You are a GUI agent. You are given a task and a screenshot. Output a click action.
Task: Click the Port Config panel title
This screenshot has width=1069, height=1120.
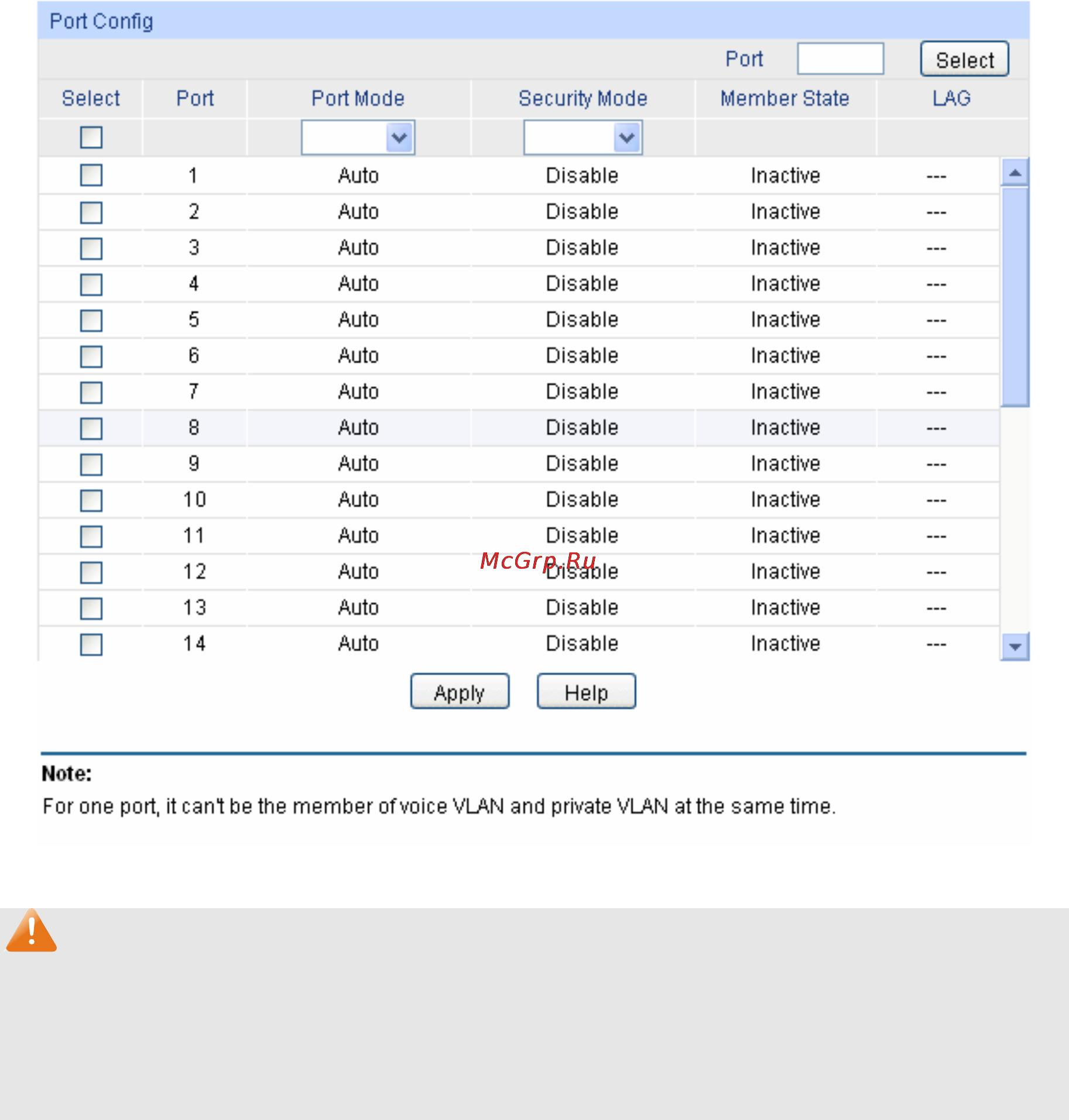pyautogui.click(x=101, y=21)
